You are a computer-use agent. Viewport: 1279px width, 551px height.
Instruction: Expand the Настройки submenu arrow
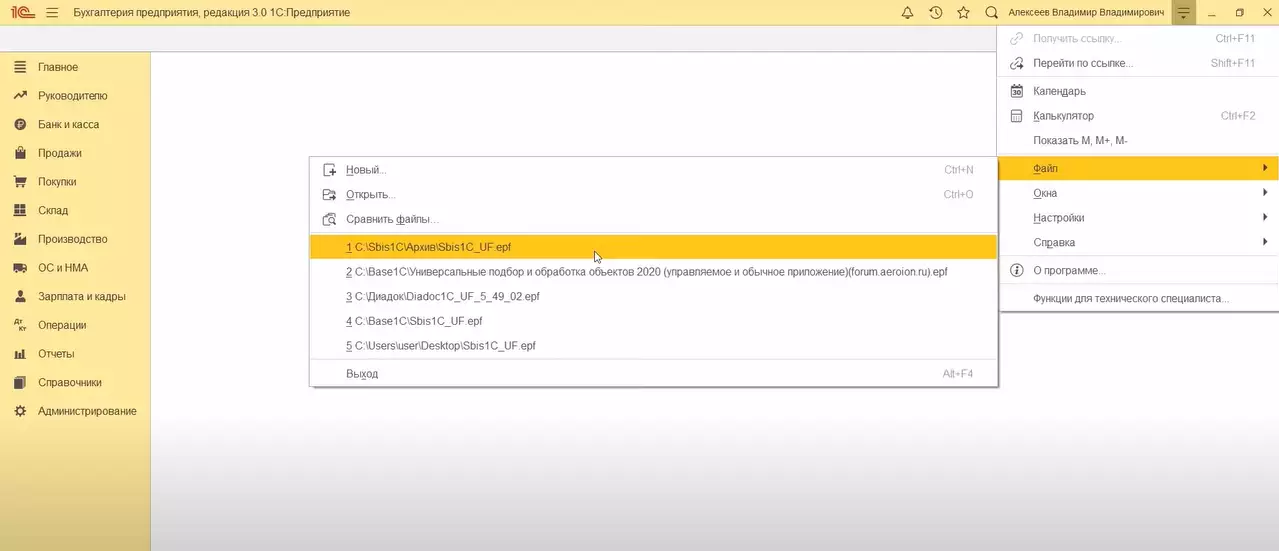point(1265,217)
